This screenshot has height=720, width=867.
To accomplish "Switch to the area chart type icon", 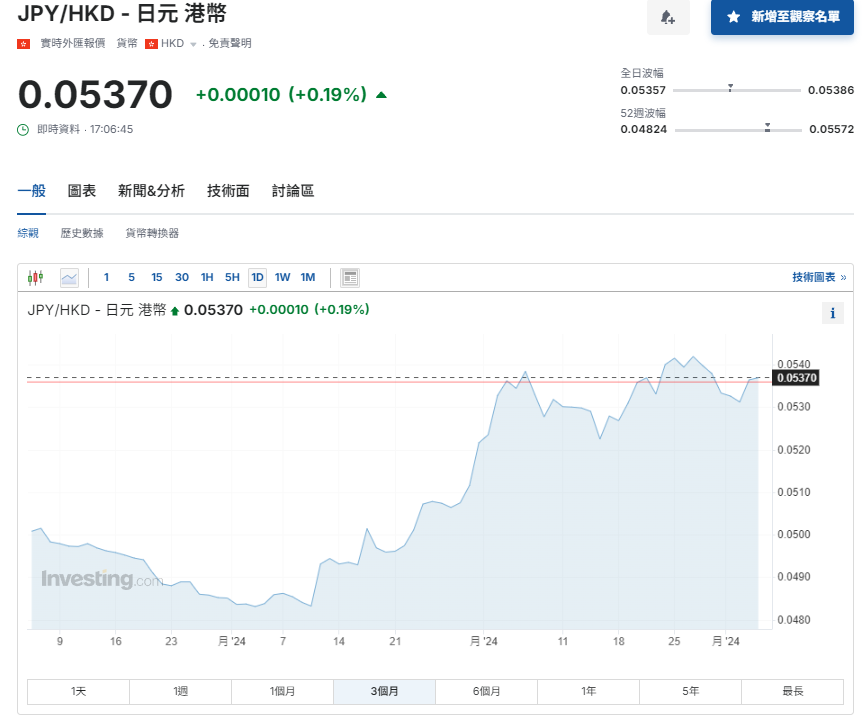I will coord(69,277).
